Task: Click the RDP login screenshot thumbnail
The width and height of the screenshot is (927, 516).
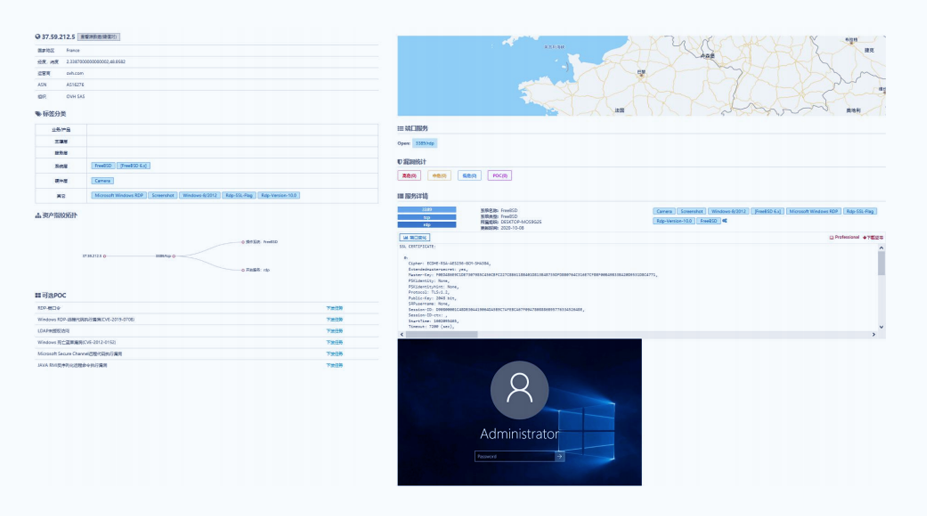Action: click(519, 412)
